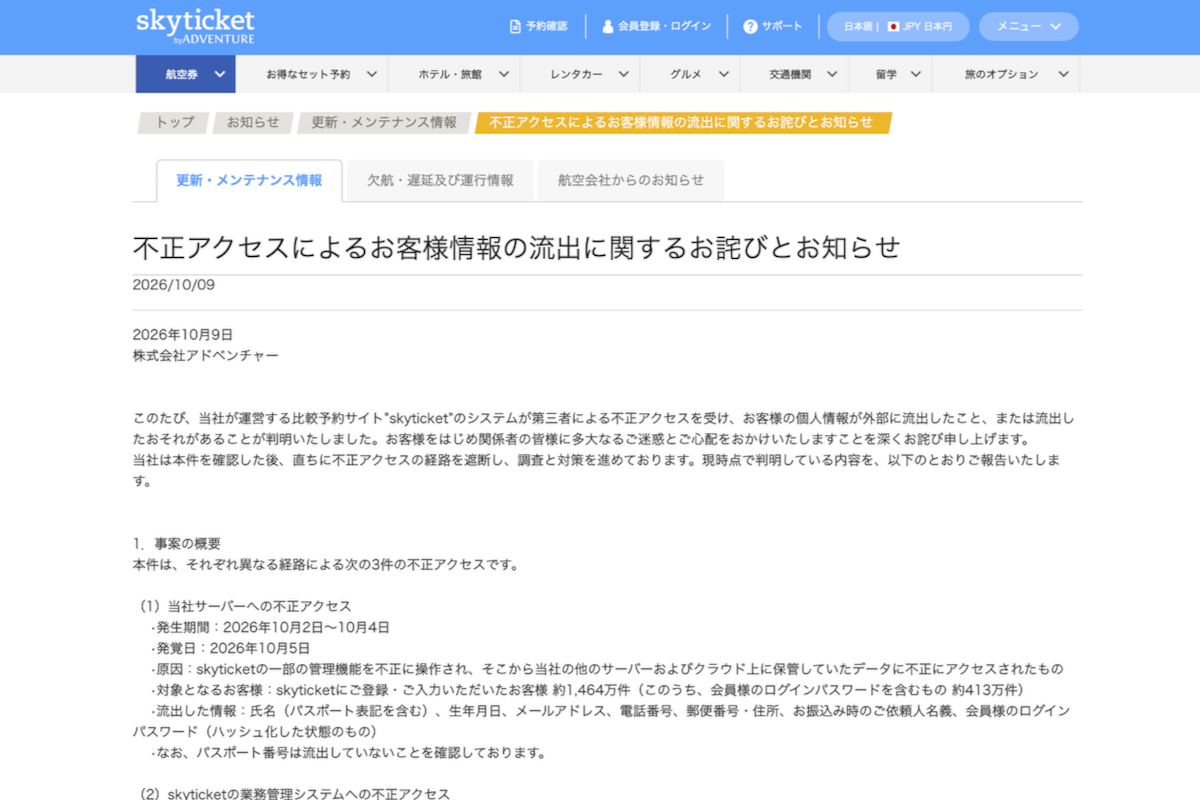Click the article title about 不正アクセス

click(x=516, y=247)
